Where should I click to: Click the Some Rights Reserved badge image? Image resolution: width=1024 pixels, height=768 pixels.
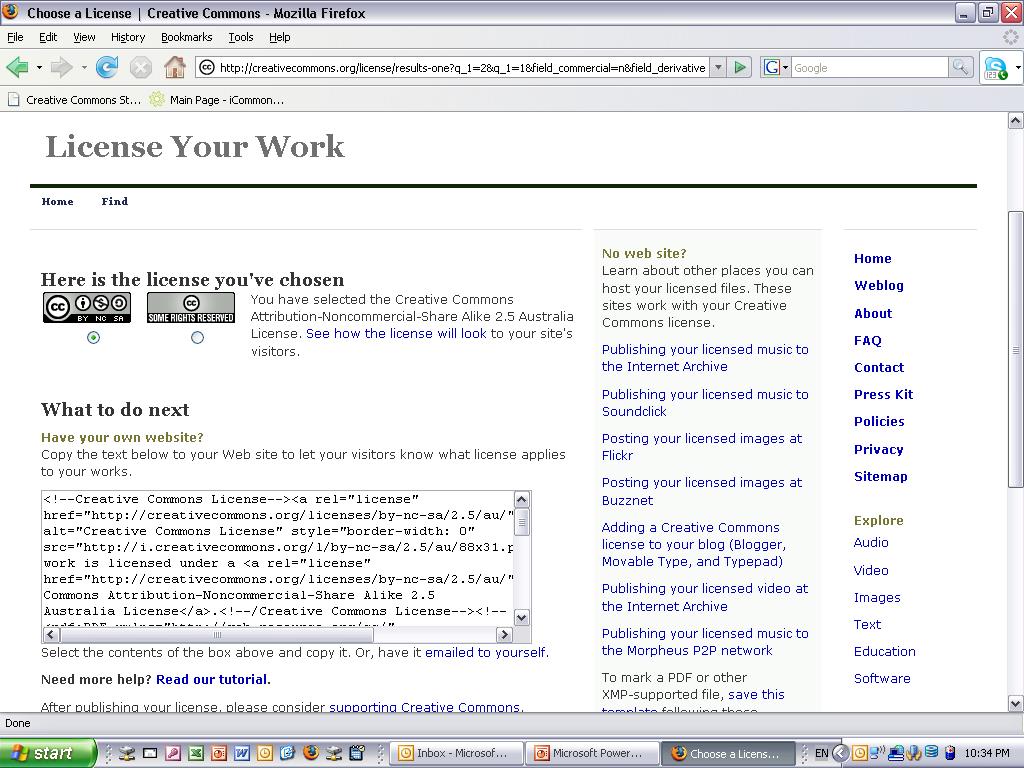(191, 308)
